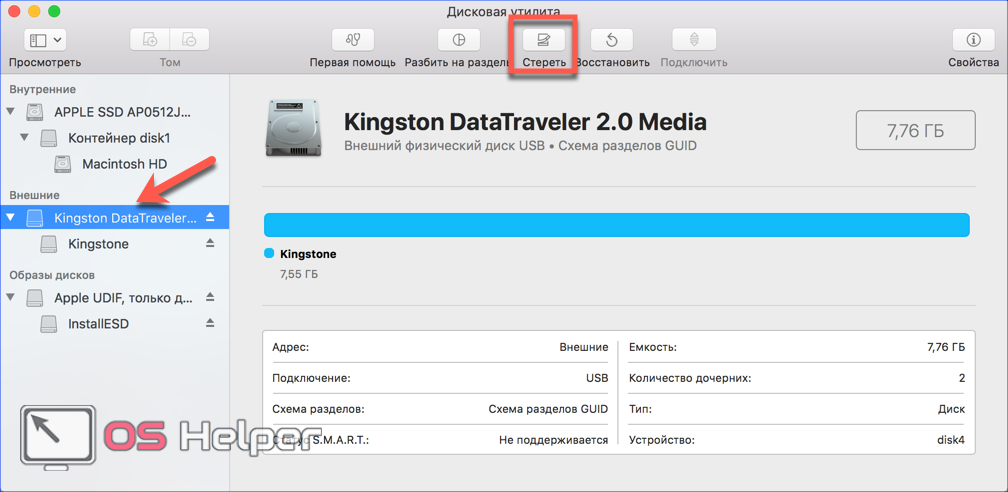Eject the Kingstone volume
The height and width of the screenshot is (492, 1008).
pyautogui.click(x=210, y=243)
